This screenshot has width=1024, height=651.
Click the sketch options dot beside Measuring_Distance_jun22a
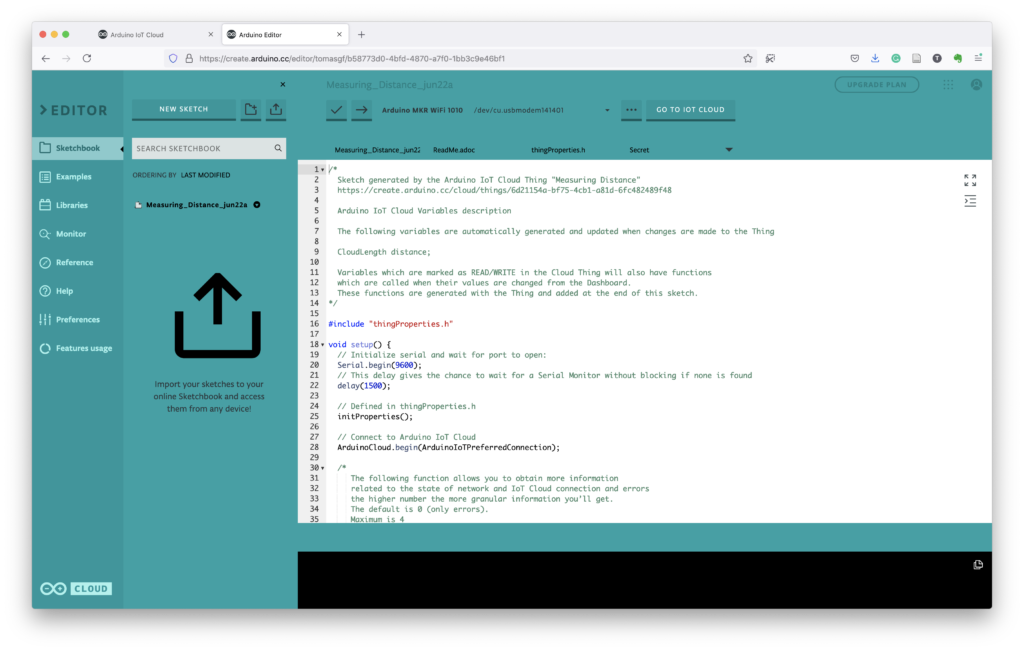257,204
